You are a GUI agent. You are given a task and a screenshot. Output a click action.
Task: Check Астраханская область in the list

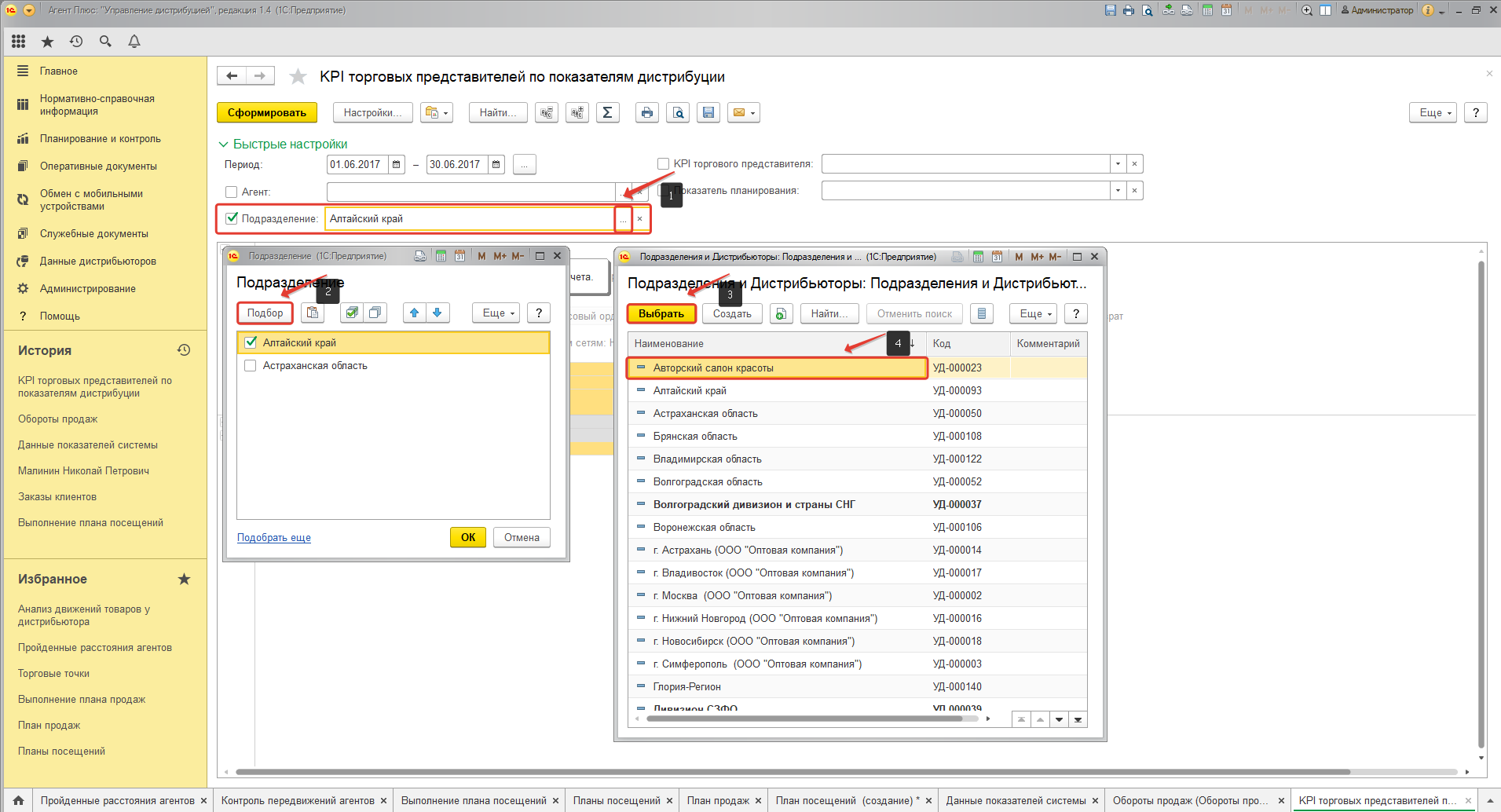click(x=251, y=365)
